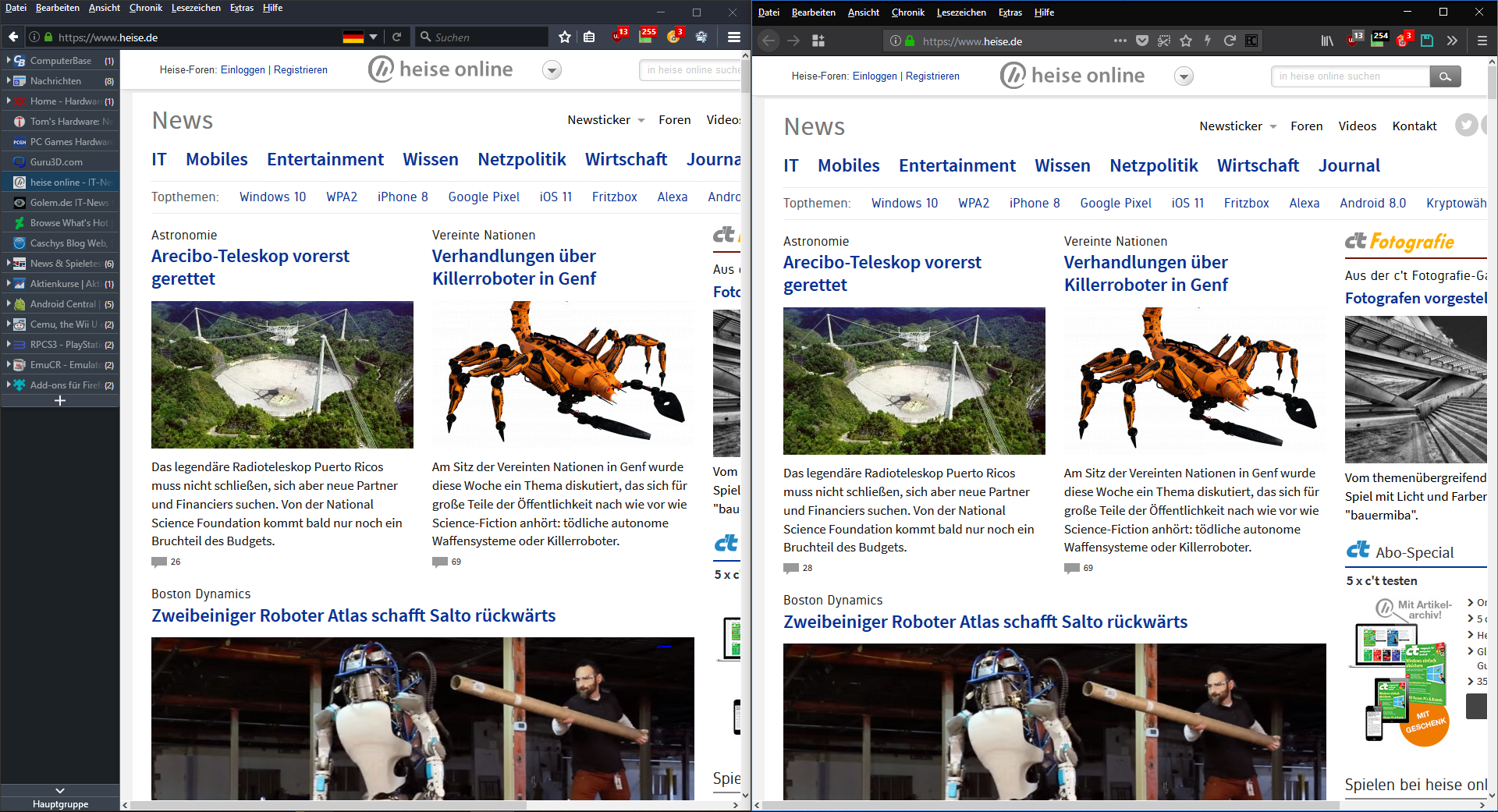Show more tools overflow in right window
1498x812 pixels.
[1452, 41]
